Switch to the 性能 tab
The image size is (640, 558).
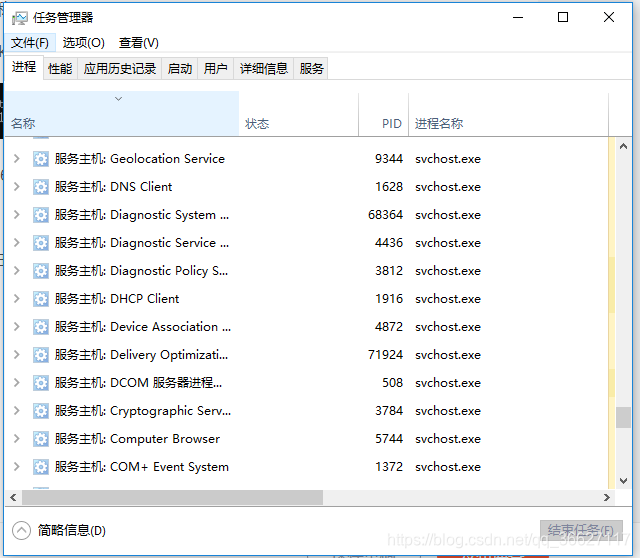click(60, 69)
